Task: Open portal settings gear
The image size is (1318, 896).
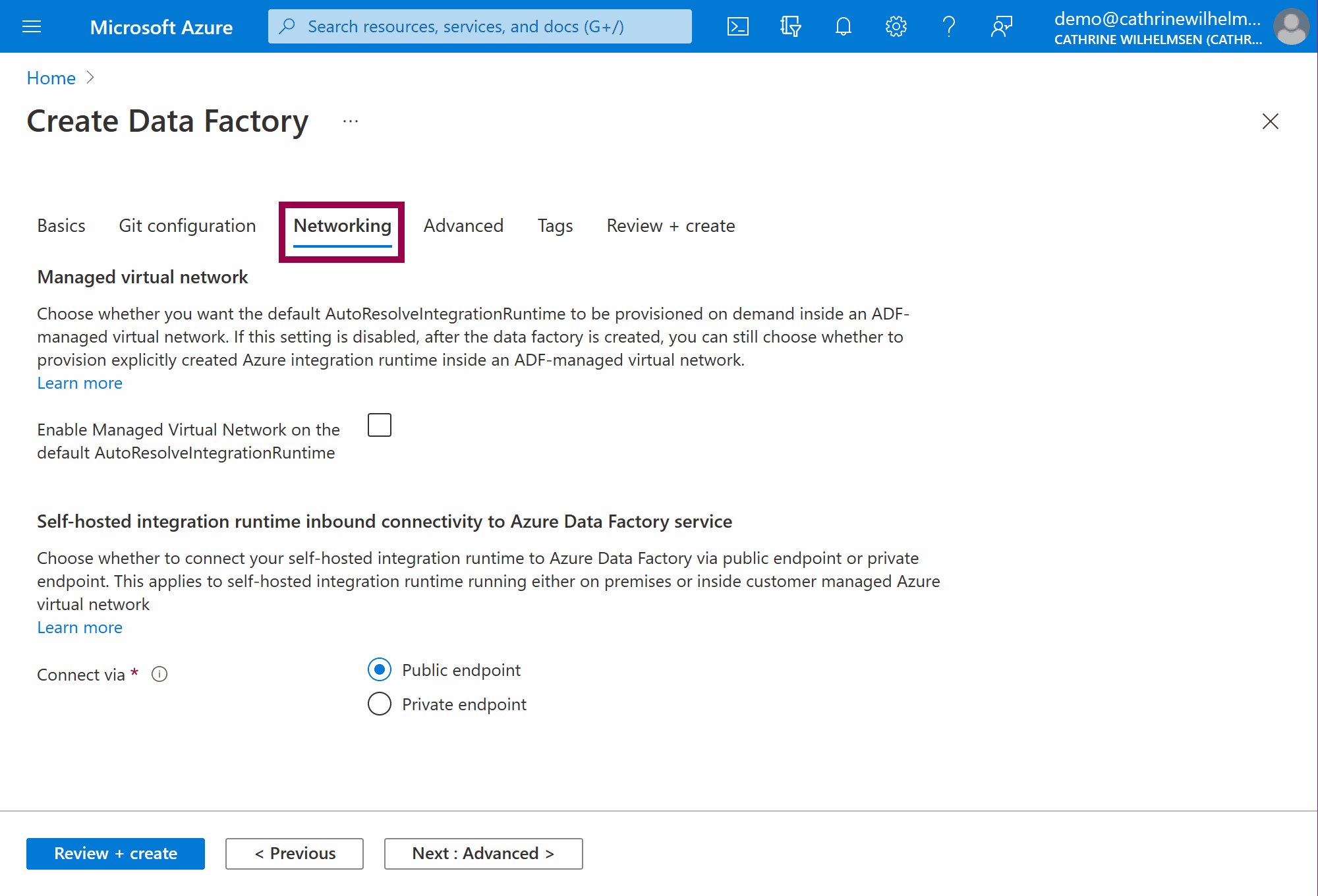Action: 896,26
